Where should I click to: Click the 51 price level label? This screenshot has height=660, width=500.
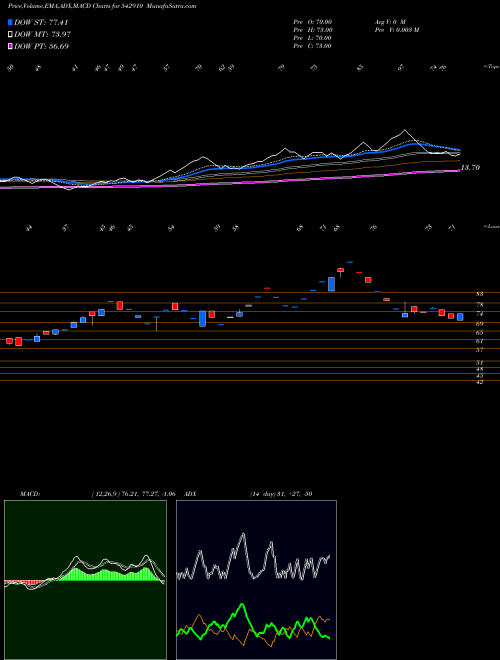[x=479, y=363]
